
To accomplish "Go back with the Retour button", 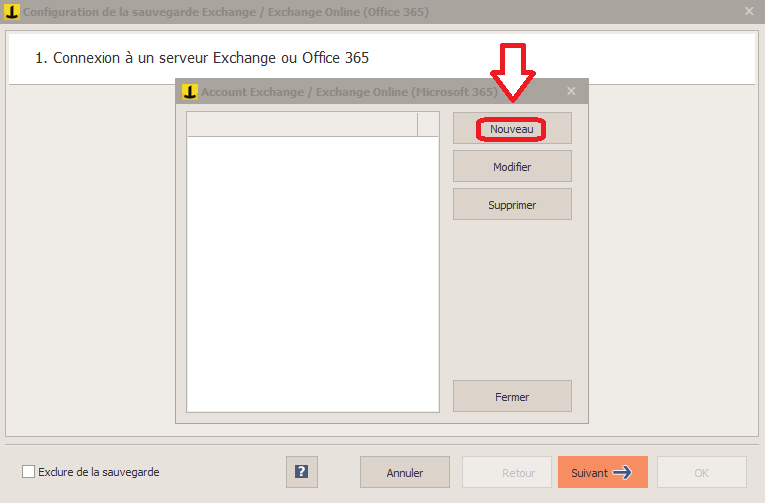I will tap(506, 472).
